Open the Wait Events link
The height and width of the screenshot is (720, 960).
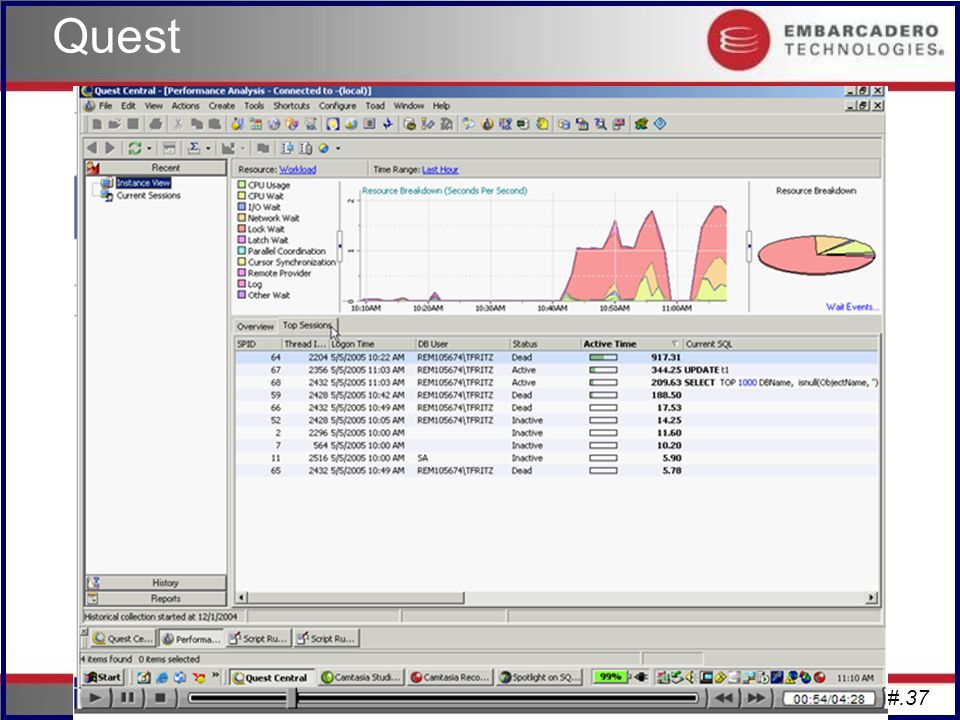click(x=852, y=307)
